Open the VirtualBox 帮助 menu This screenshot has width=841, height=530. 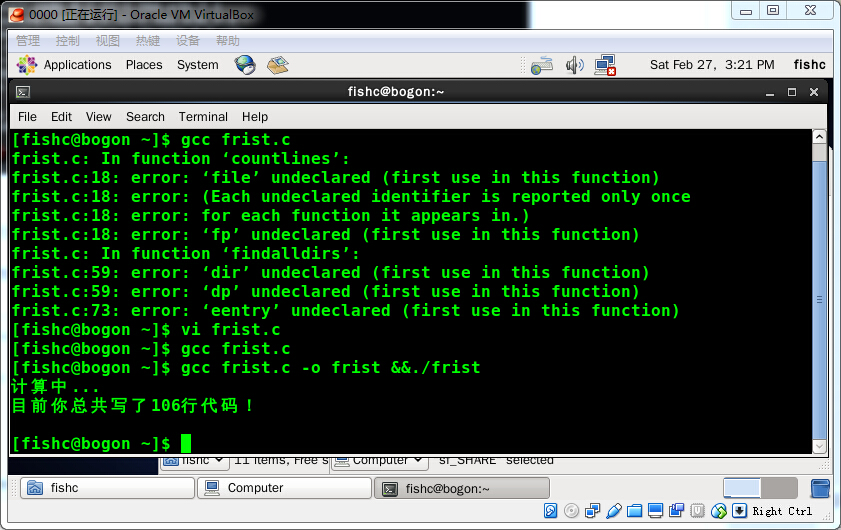coord(228,41)
